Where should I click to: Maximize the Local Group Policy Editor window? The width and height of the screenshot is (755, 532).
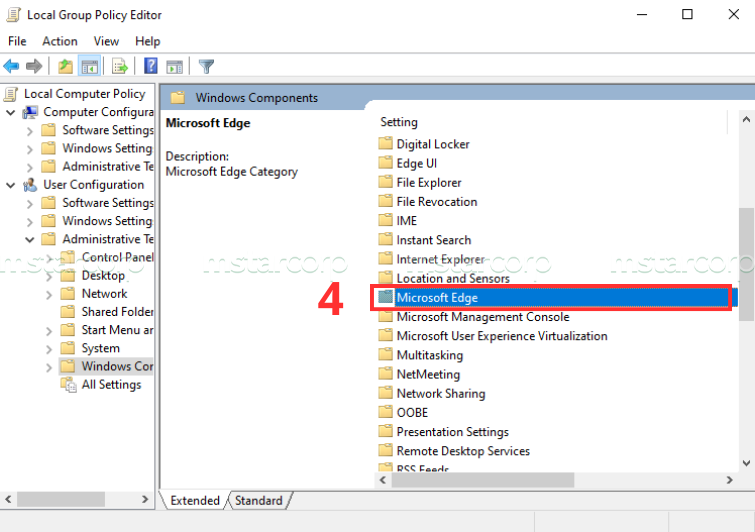pyautogui.click(x=687, y=14)
